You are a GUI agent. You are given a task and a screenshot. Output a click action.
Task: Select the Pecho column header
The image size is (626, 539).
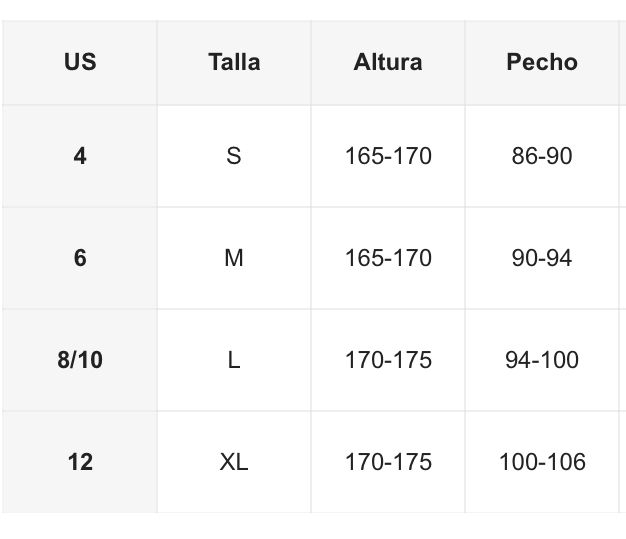point(542,62)
